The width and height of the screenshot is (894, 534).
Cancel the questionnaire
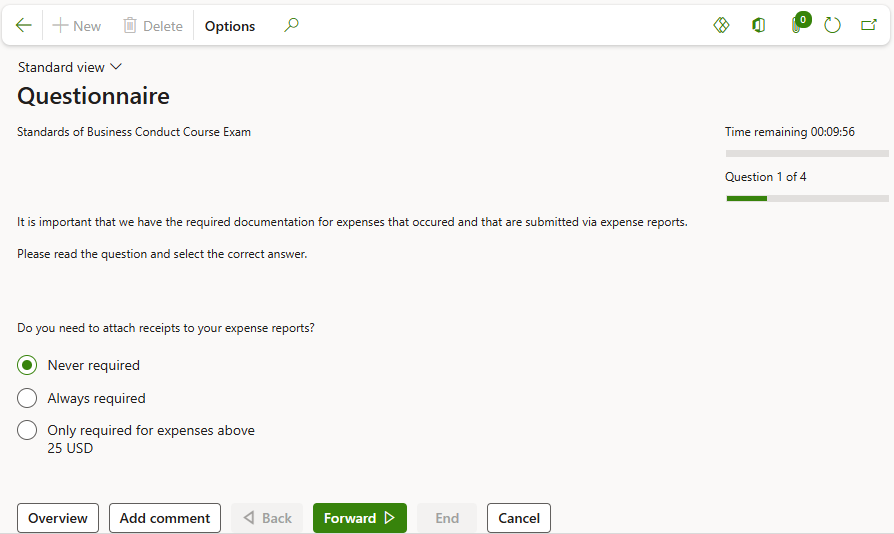pos(519,518)
